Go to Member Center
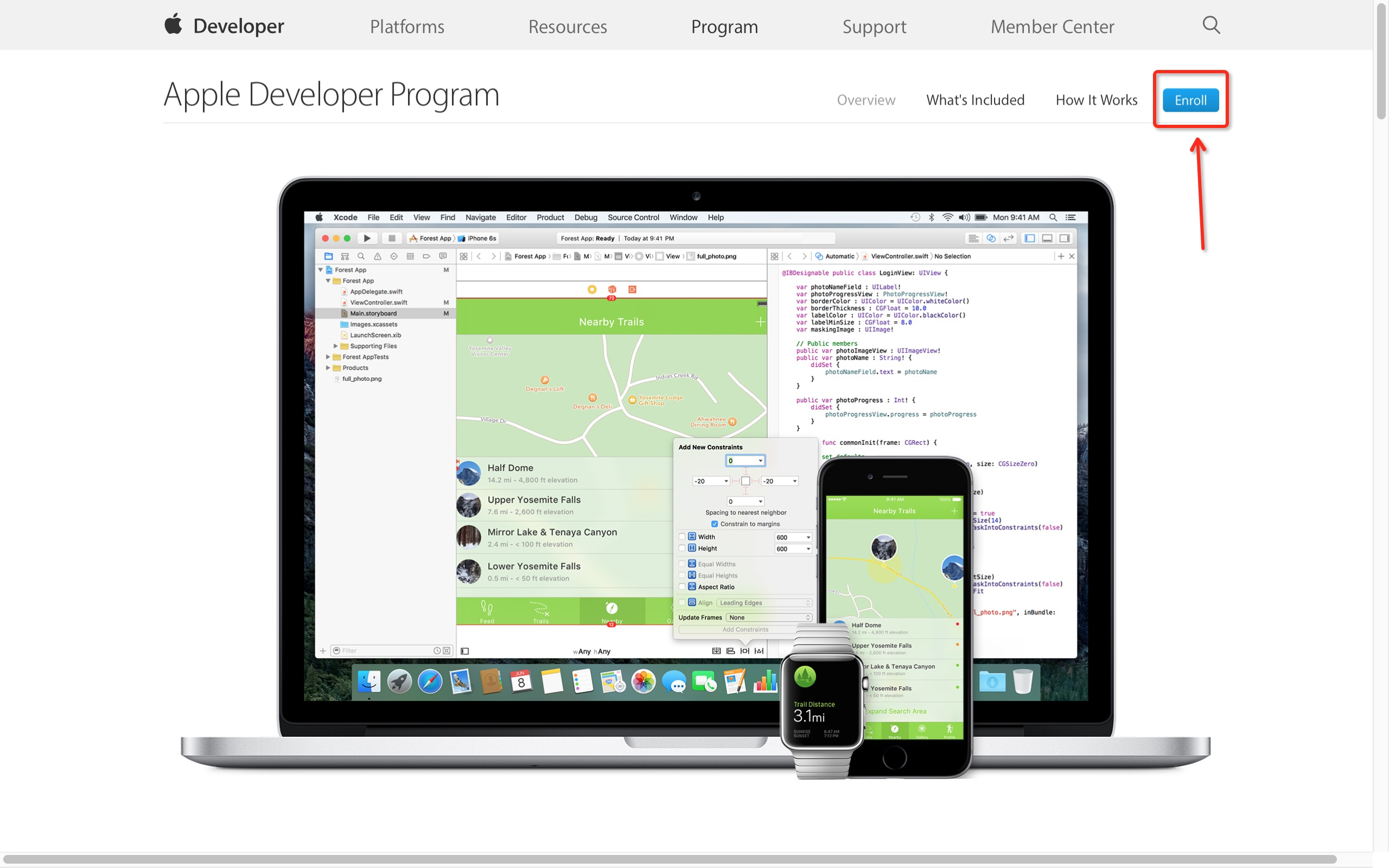Viewport: 1389px width, 868px height. (x=1052, y=27)
